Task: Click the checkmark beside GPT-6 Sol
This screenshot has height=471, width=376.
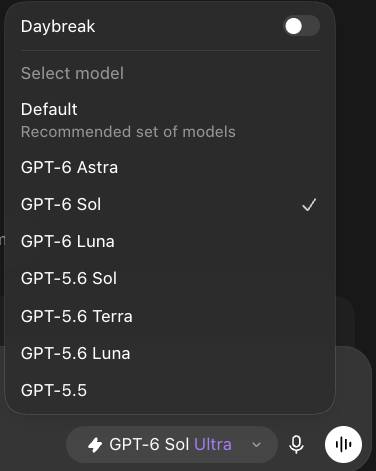Action: [309, 205]
